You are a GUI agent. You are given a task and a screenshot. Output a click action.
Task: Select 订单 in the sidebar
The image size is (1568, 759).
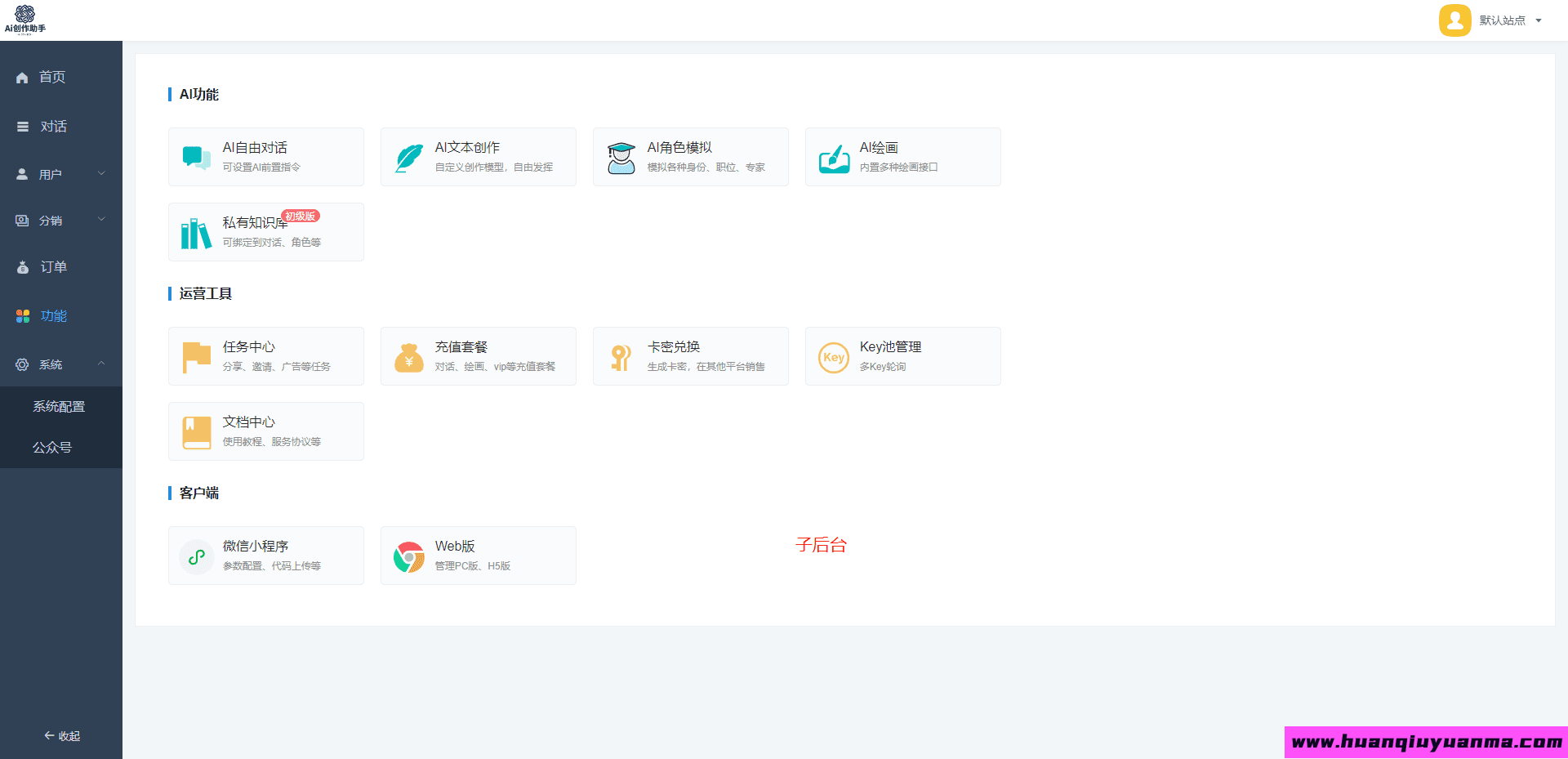pyautogui.click(x=53, y=267)
